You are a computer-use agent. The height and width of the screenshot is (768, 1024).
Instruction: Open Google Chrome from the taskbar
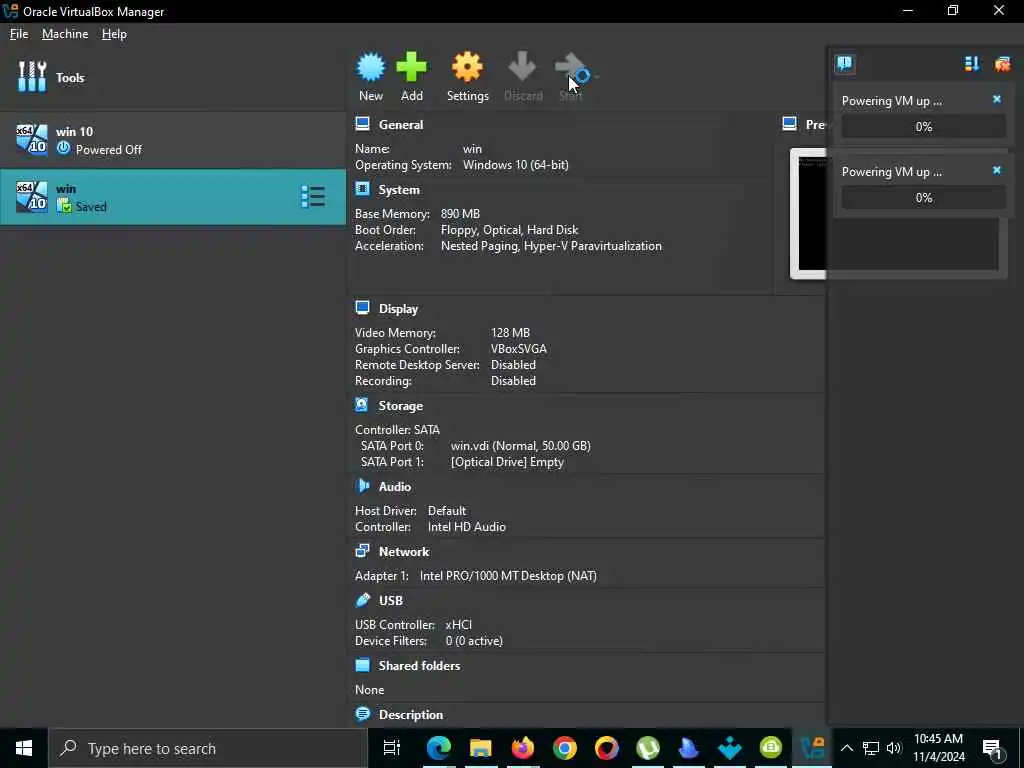point(564,748)
